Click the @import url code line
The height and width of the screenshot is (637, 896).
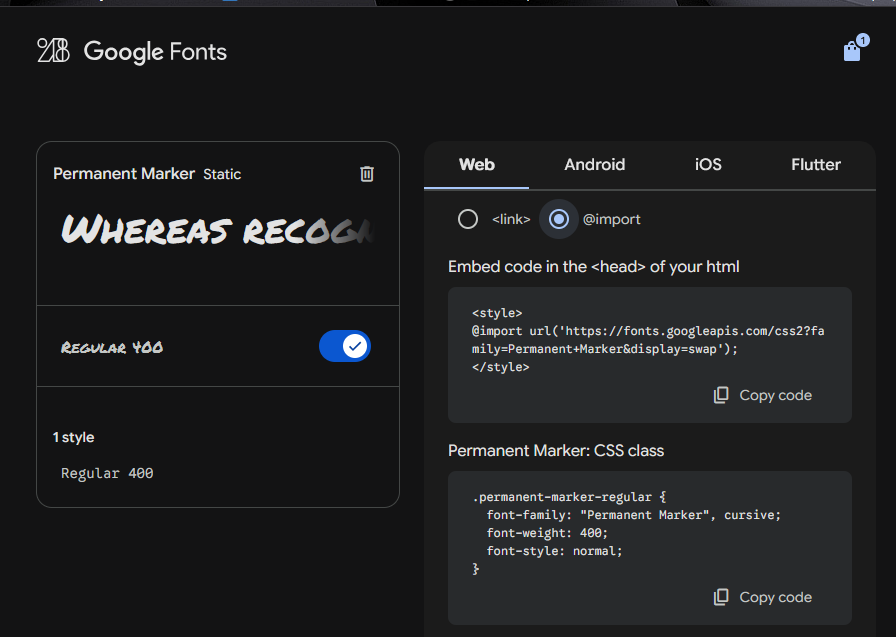tap(648, 340)
